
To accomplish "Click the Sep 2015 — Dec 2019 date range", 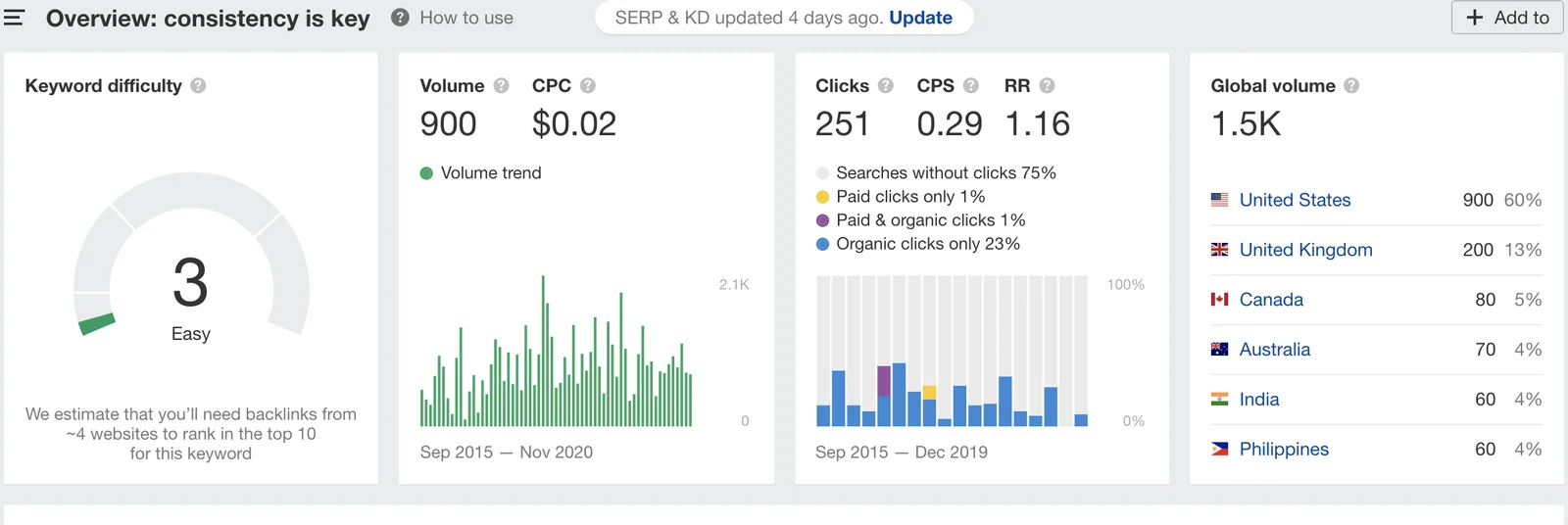I will click(902, 453).
